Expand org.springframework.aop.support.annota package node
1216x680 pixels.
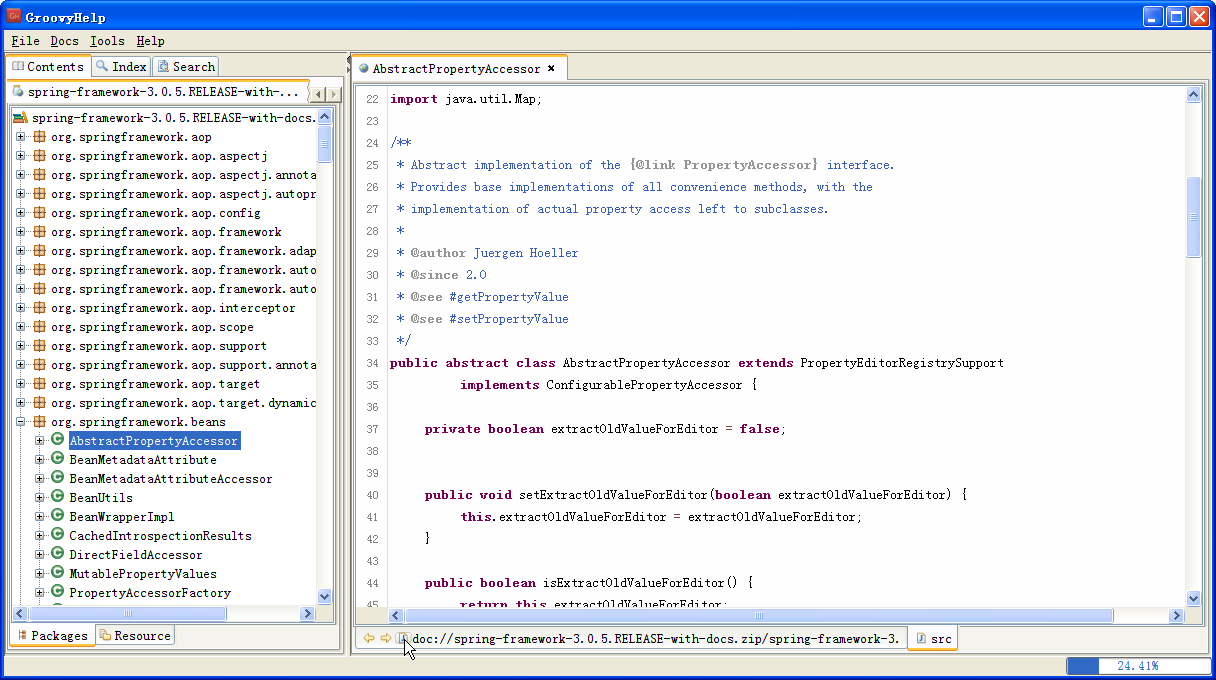point(21,365)
